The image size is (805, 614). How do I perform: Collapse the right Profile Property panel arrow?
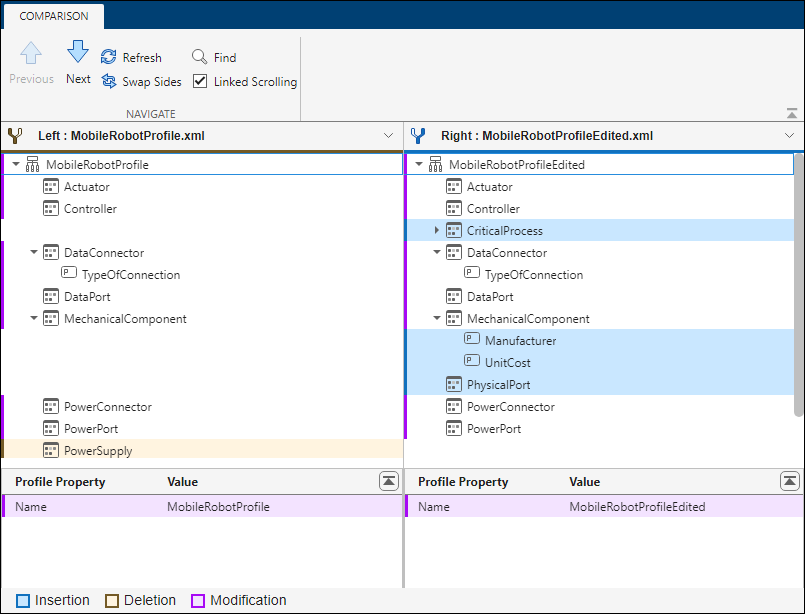(x=789, y=481)
